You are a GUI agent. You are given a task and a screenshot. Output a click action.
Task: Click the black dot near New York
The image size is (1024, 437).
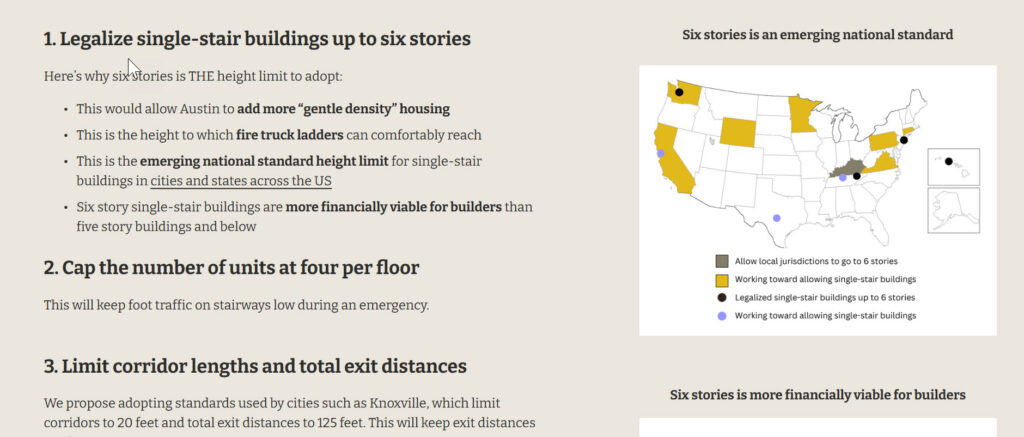(x=903, y=141)
